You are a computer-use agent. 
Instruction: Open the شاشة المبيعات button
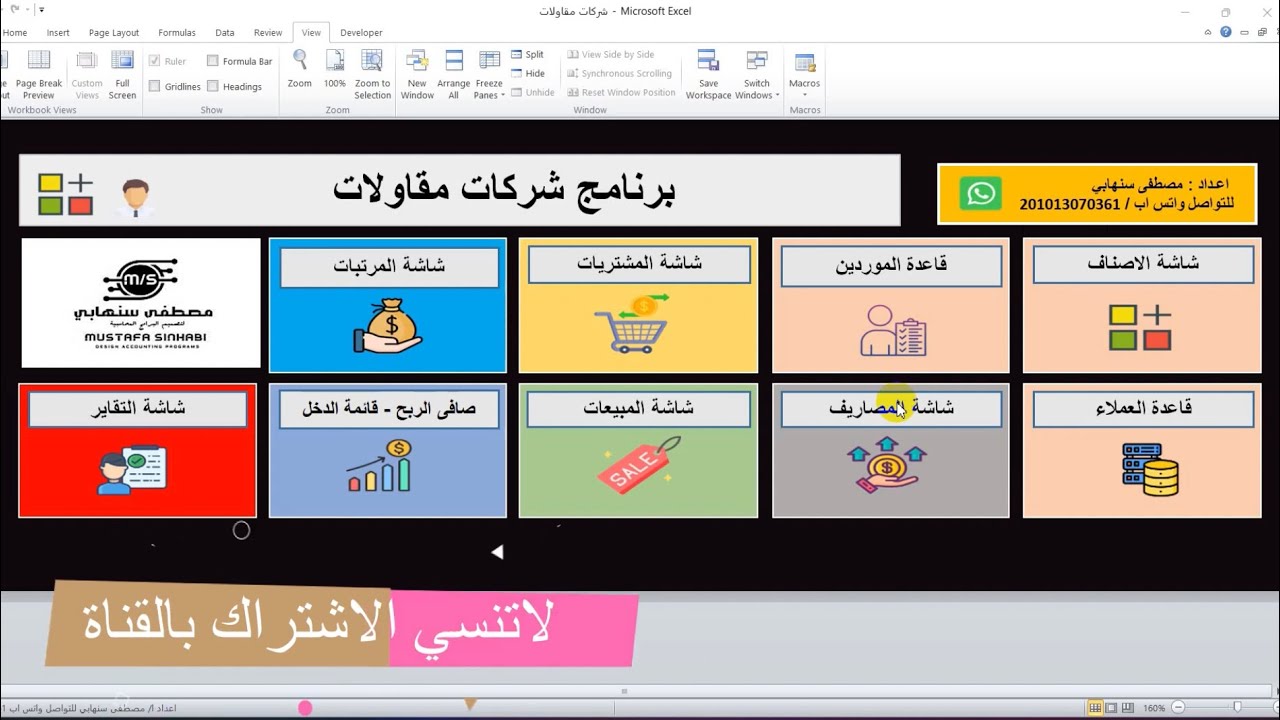coord(639,409)
